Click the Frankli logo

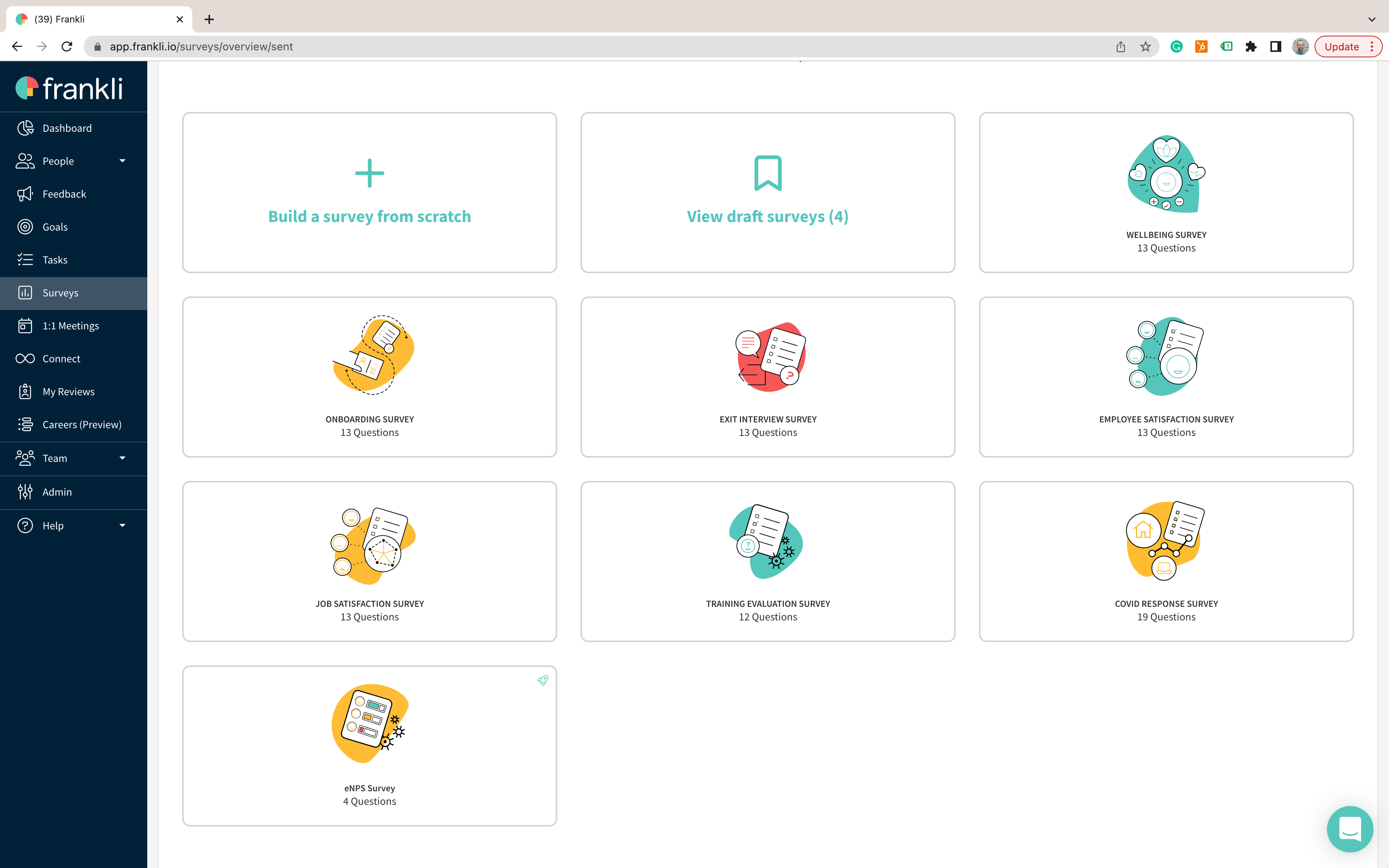69,88
